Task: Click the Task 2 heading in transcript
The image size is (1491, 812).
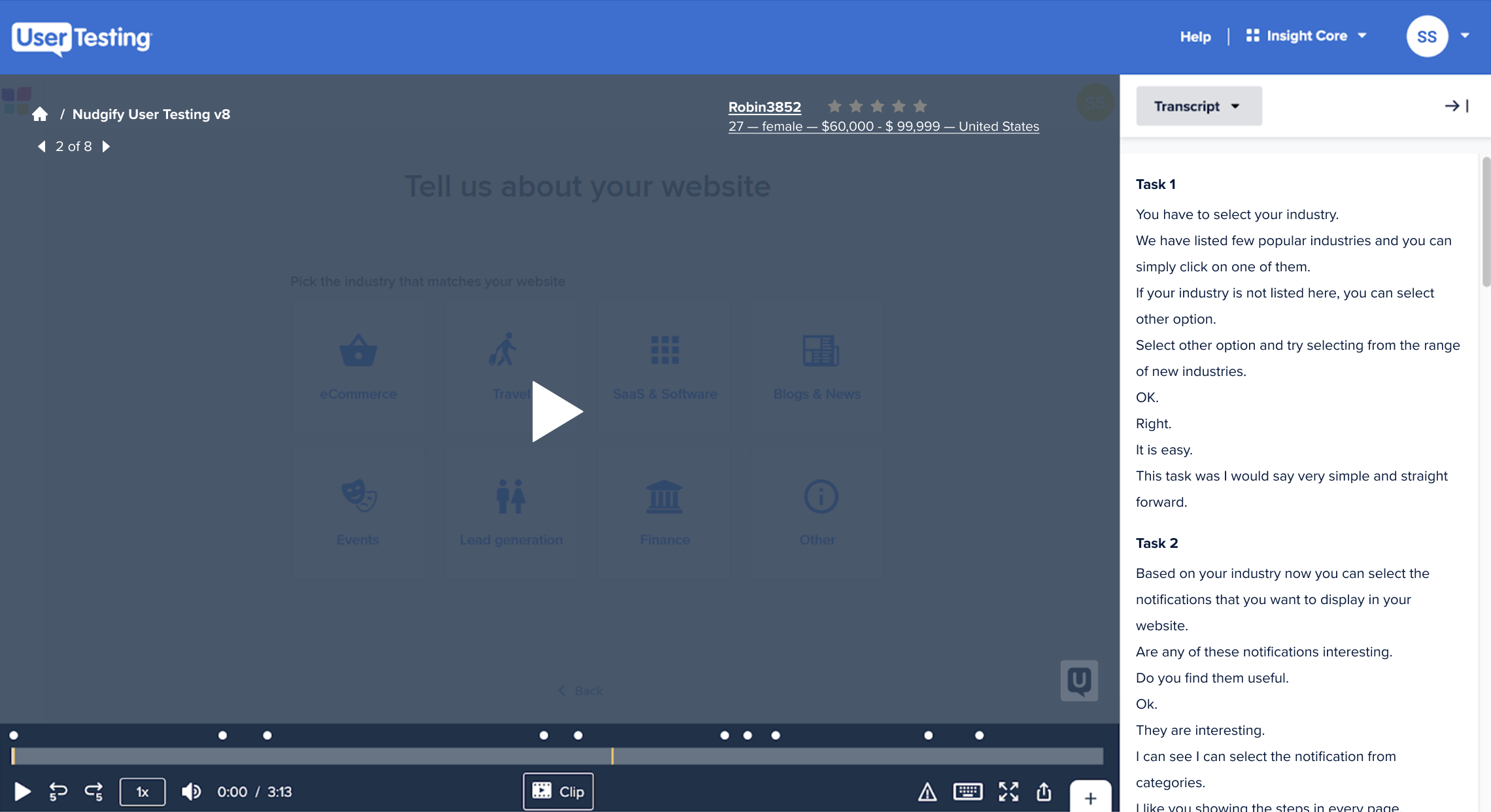Action: (1157, 543)
